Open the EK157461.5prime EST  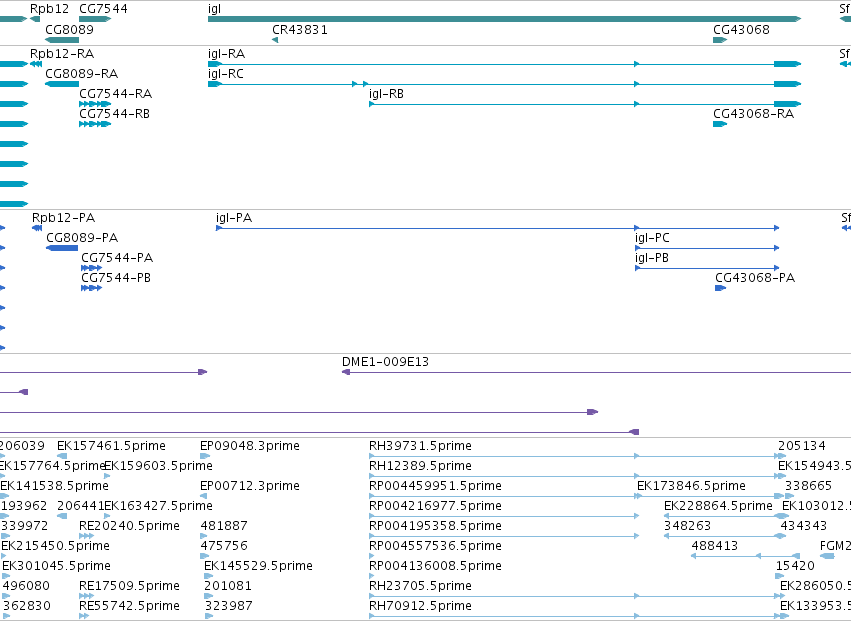tap(62, 456)
